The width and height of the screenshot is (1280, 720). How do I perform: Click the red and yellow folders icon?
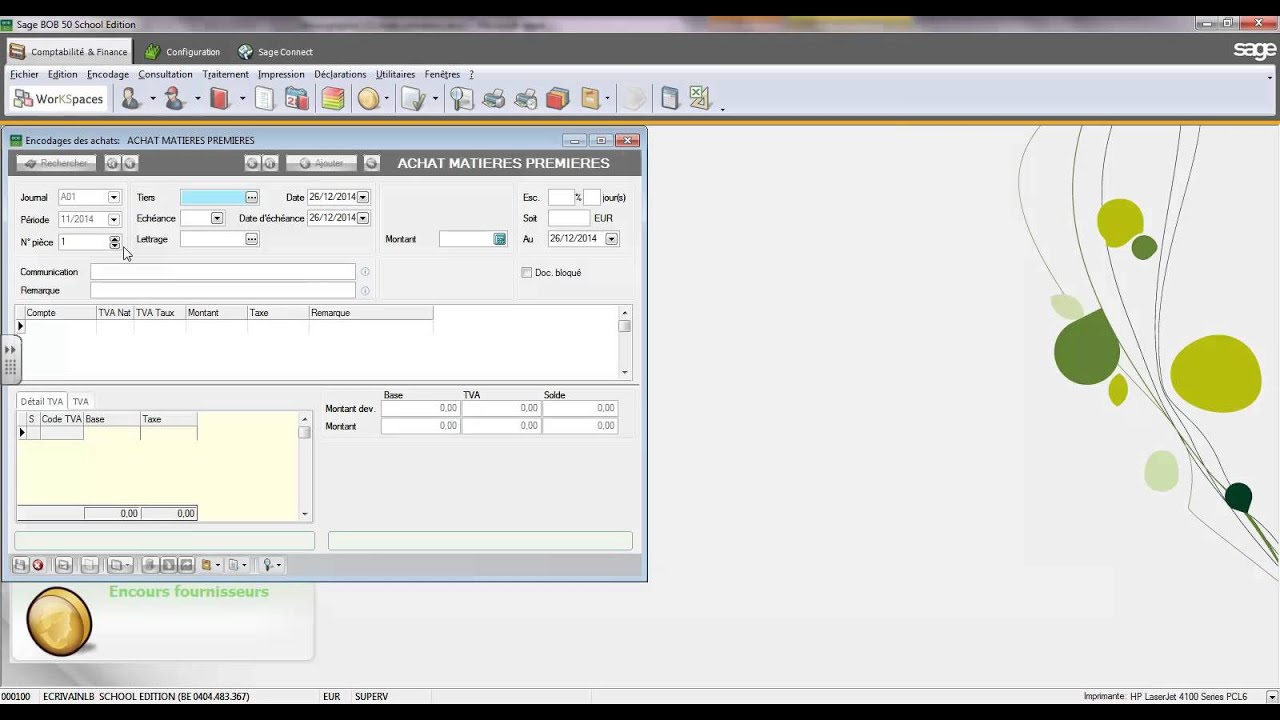click(558, 99)
